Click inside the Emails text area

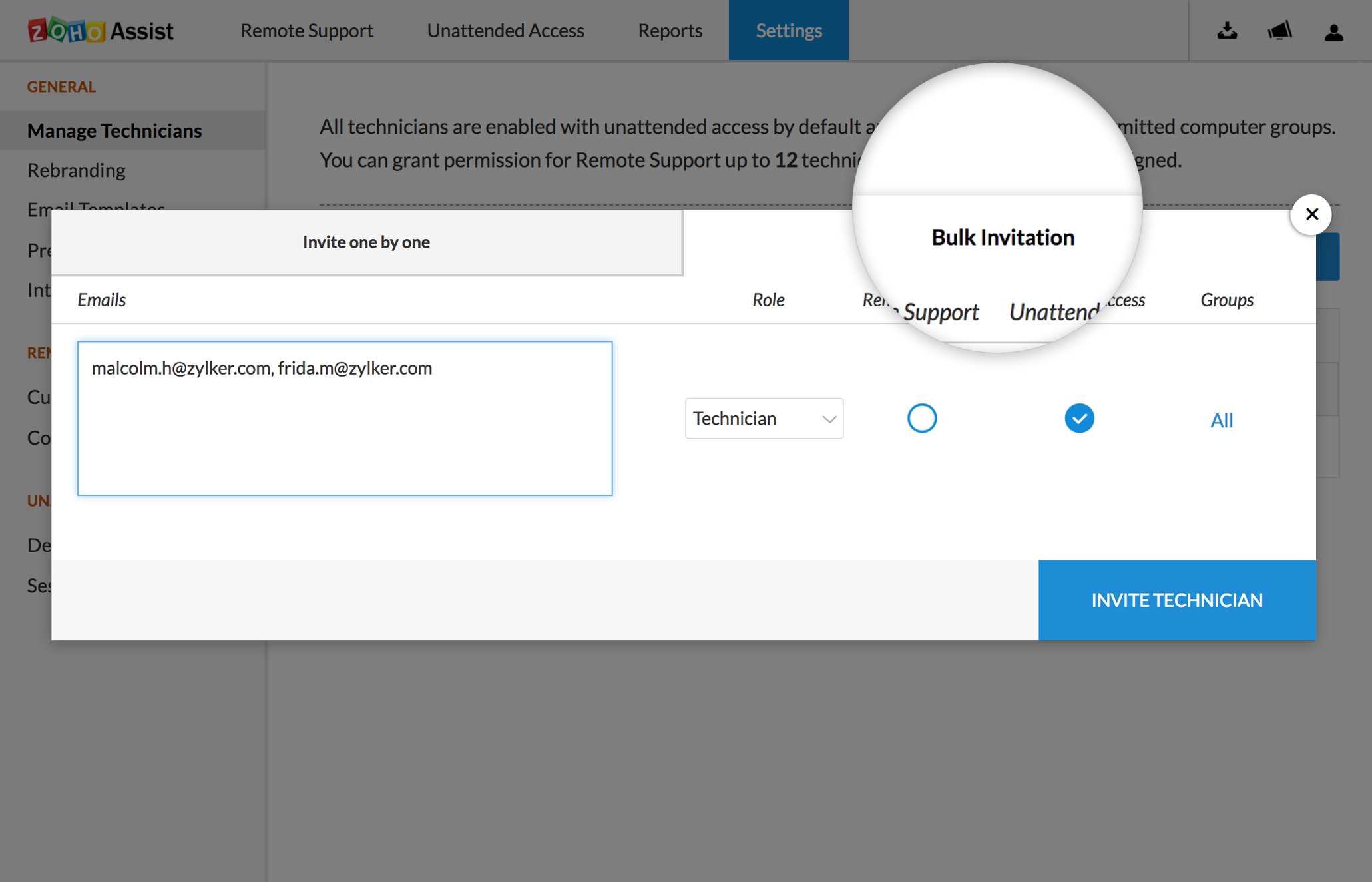pos(345,419)
